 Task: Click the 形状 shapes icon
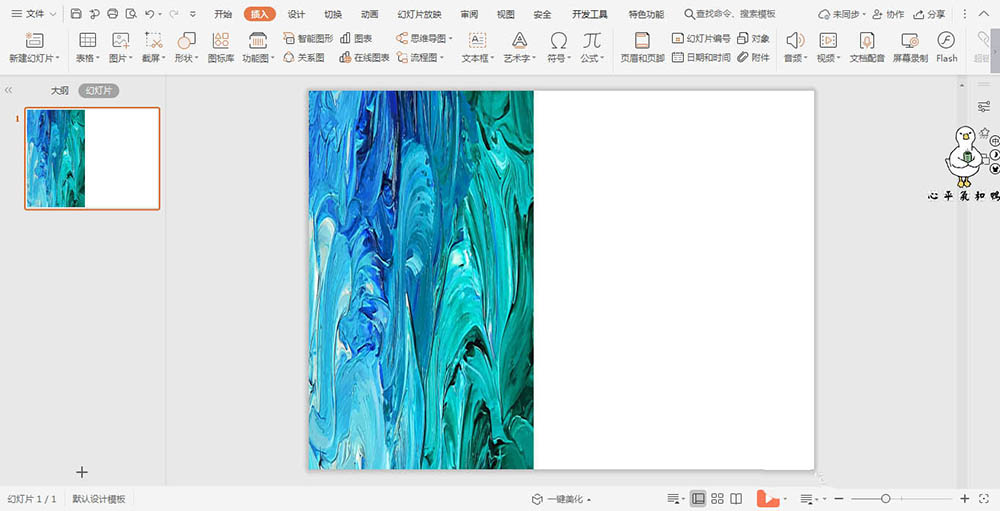tap(186, 41)
